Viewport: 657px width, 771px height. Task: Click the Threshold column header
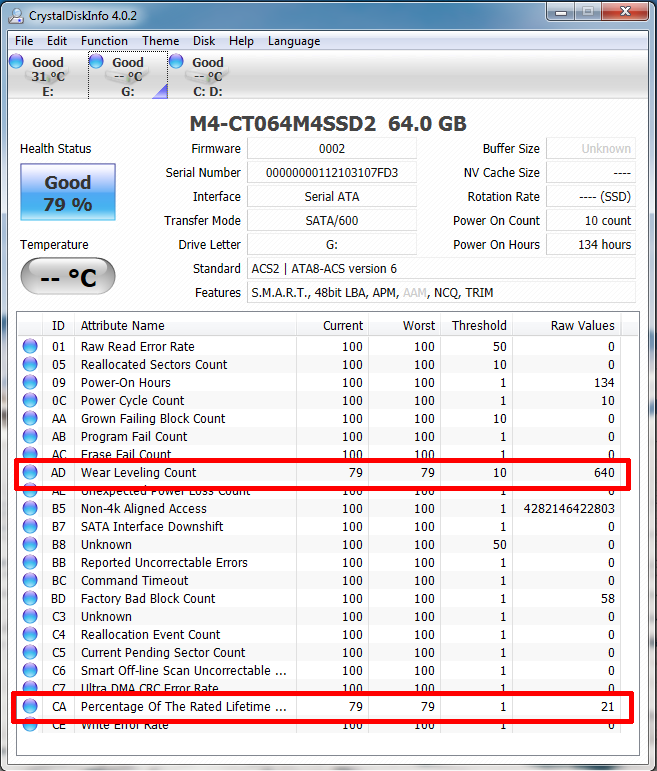coord(477,326)
